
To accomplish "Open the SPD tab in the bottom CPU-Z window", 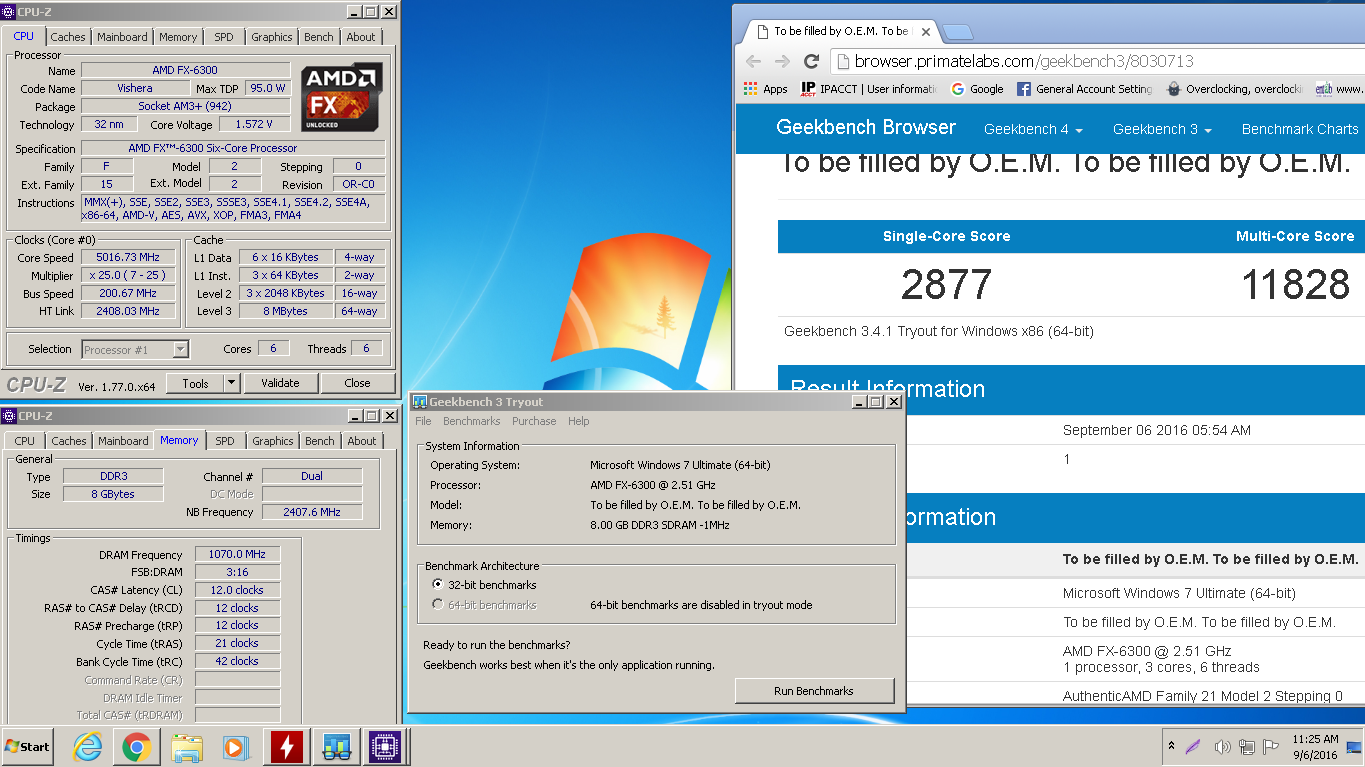I will 225,441.
